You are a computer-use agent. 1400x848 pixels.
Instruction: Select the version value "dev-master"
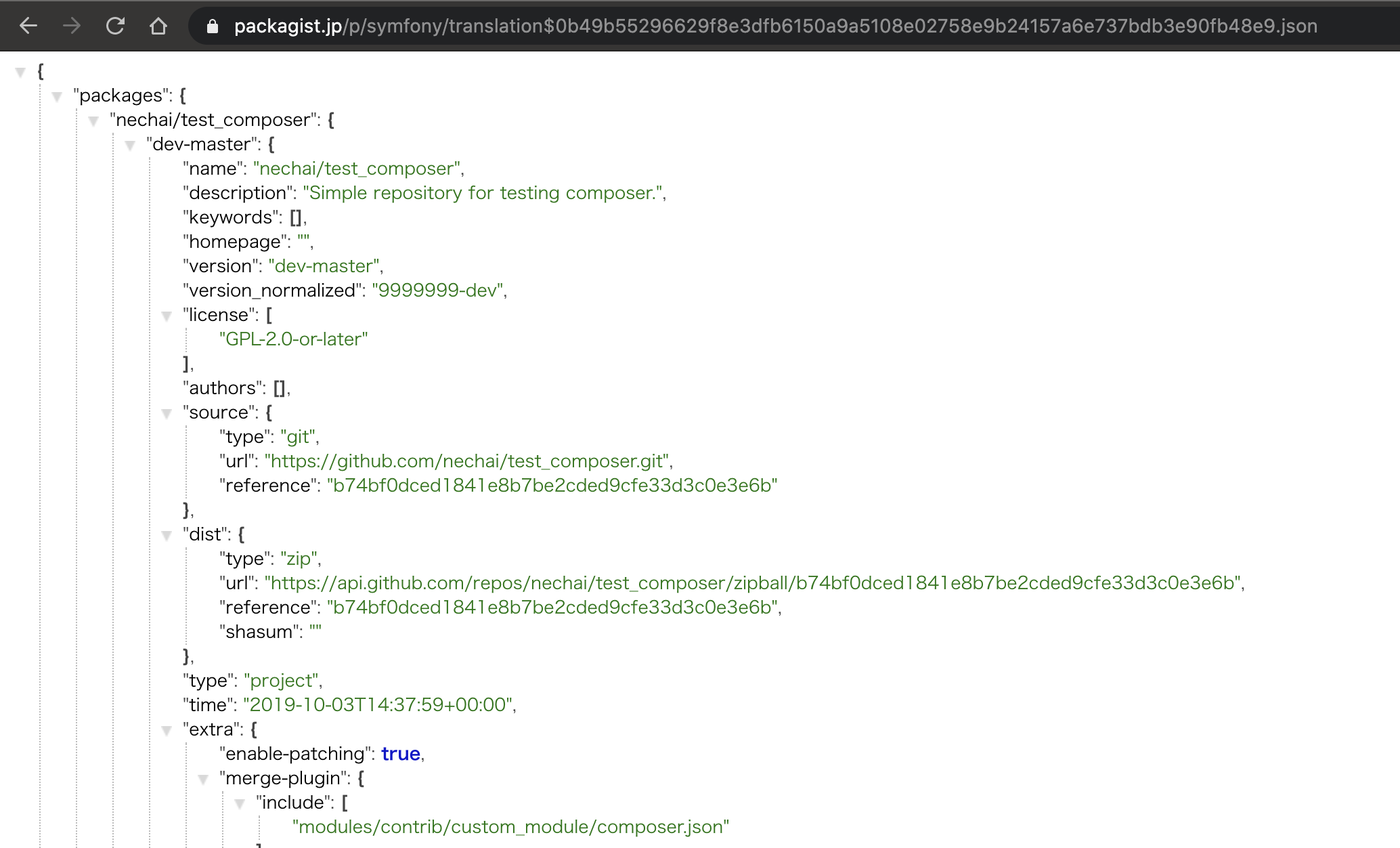coord(324,266)
